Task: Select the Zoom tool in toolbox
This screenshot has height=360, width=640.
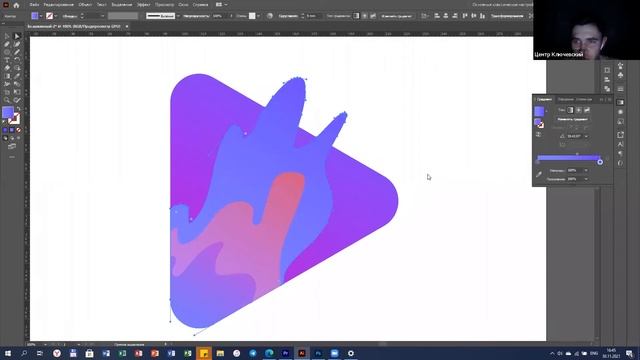Action: click(x=7, y=100)
